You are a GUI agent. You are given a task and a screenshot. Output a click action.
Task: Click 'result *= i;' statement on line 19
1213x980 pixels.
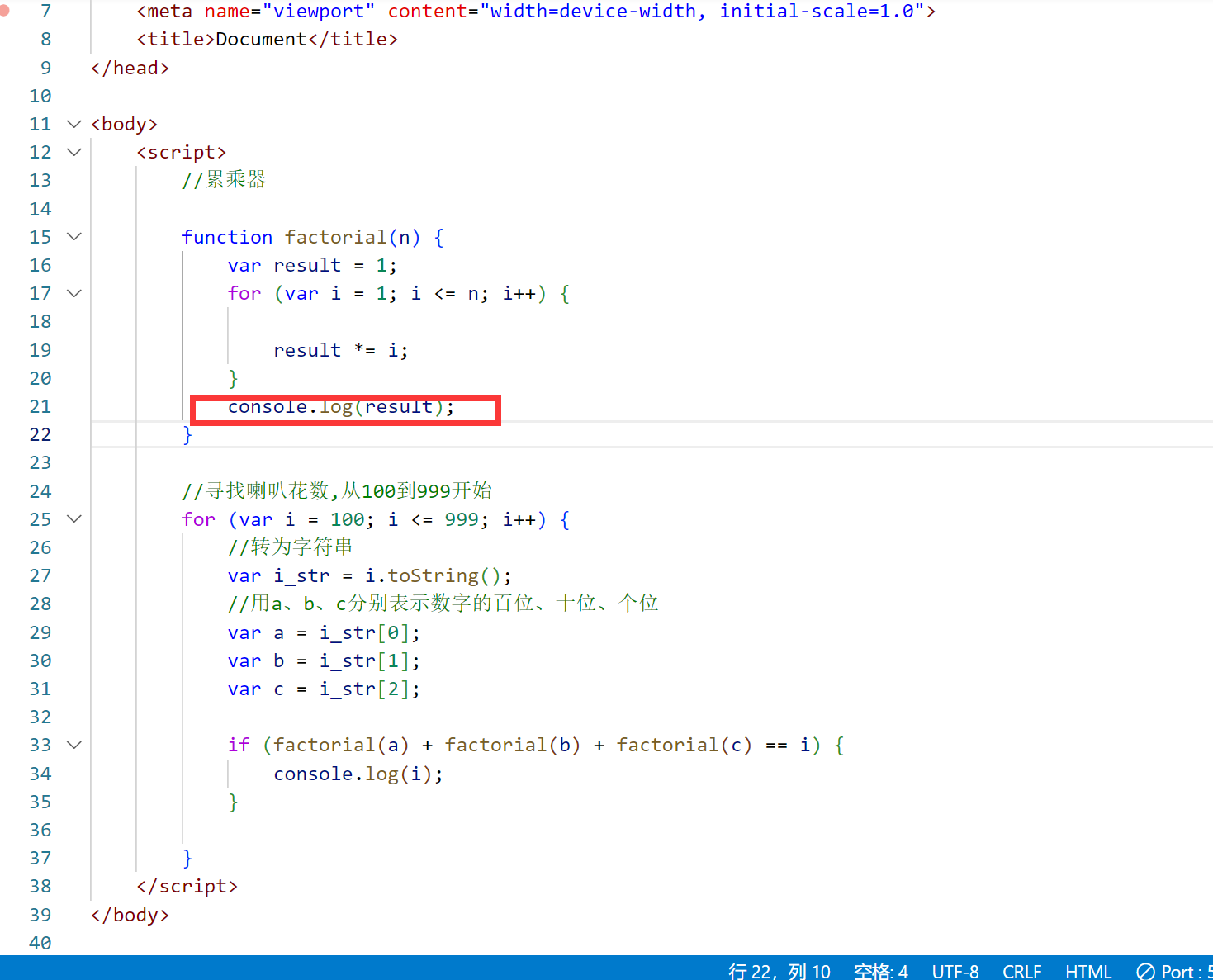341,350
